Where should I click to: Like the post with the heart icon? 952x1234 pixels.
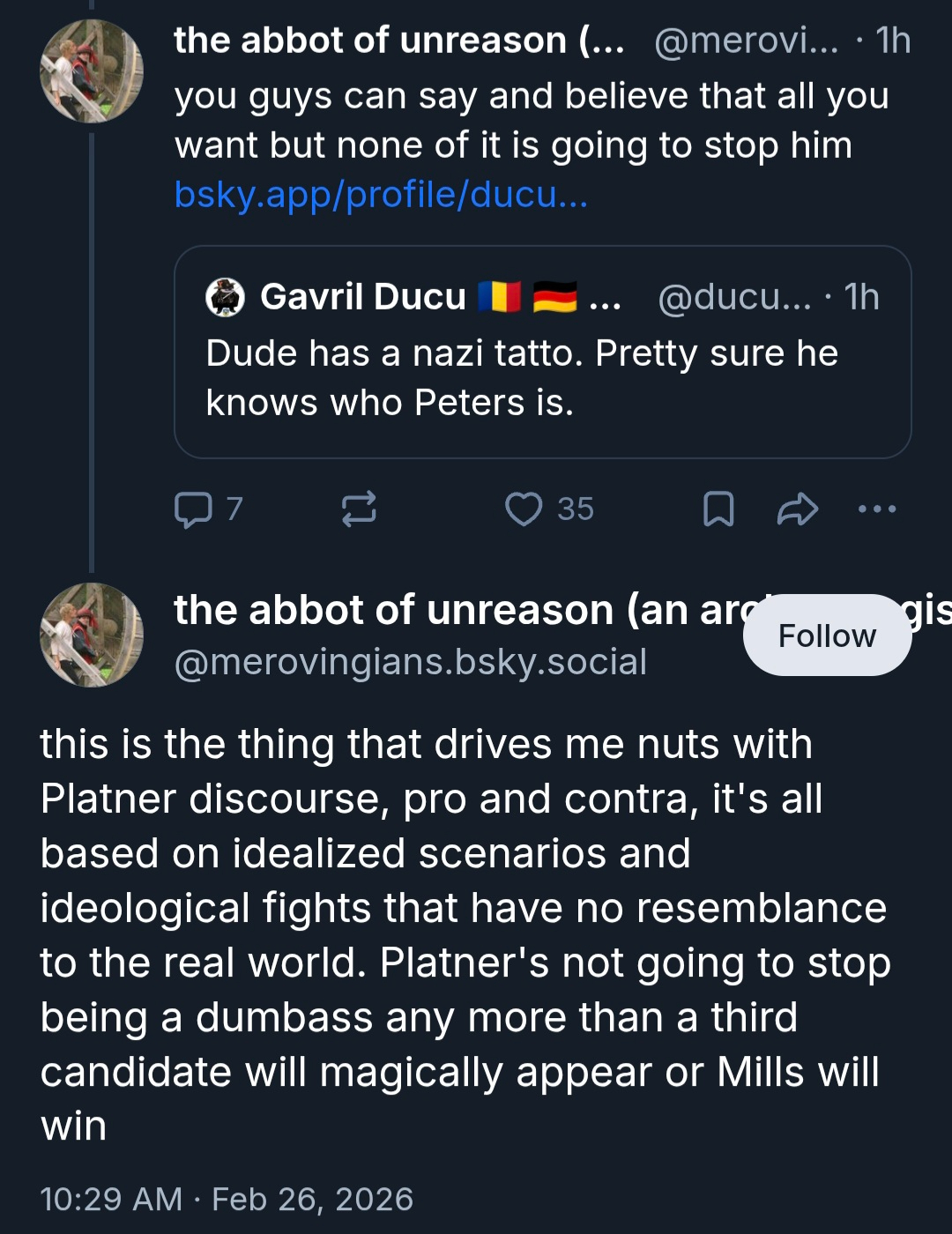click(524, 509)
